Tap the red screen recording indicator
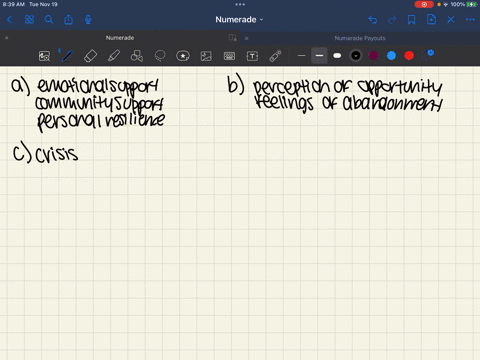Screen dimensions: 480x360 point(424,4)
